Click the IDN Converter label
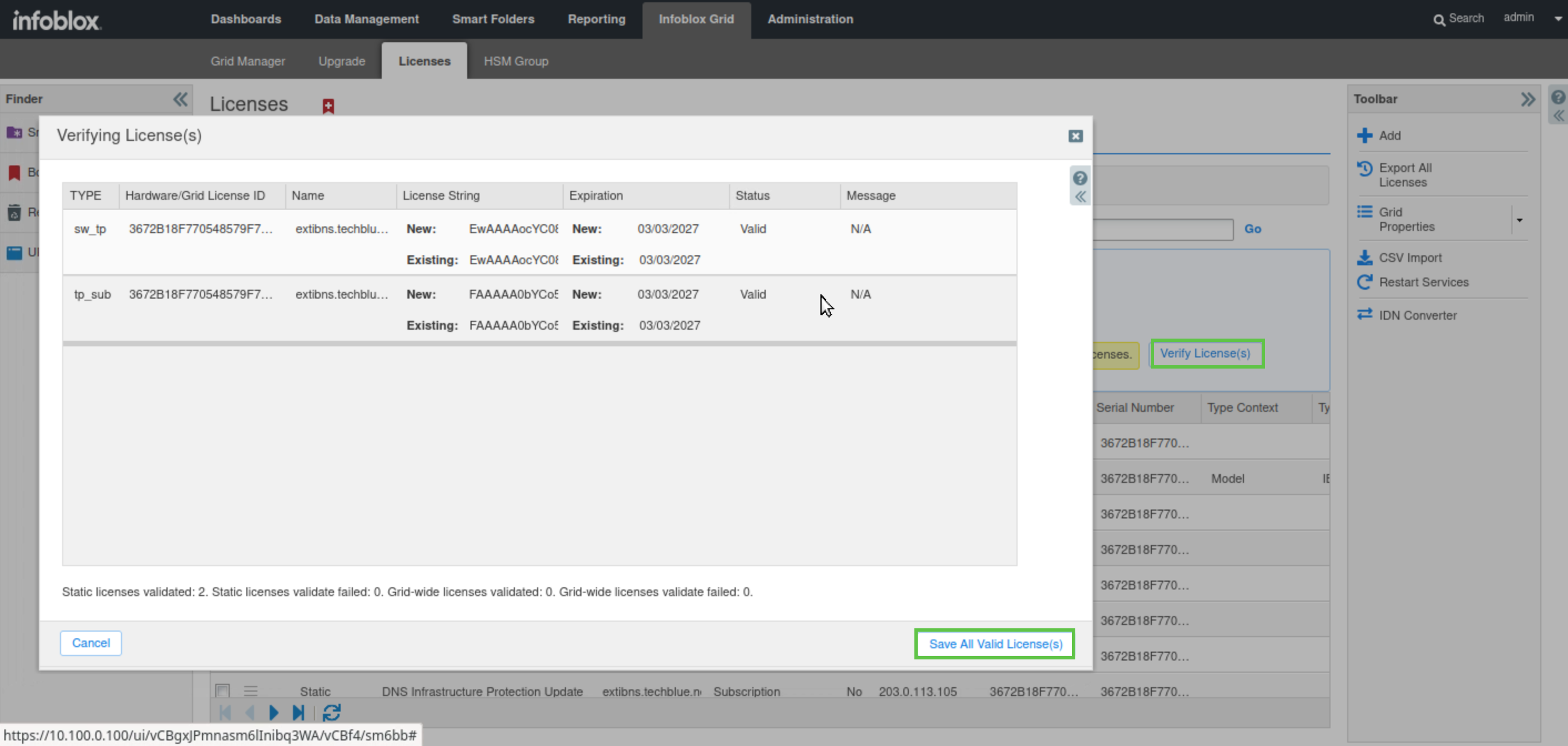This screenshot has height=746, width=1568. click(1417, 315)
